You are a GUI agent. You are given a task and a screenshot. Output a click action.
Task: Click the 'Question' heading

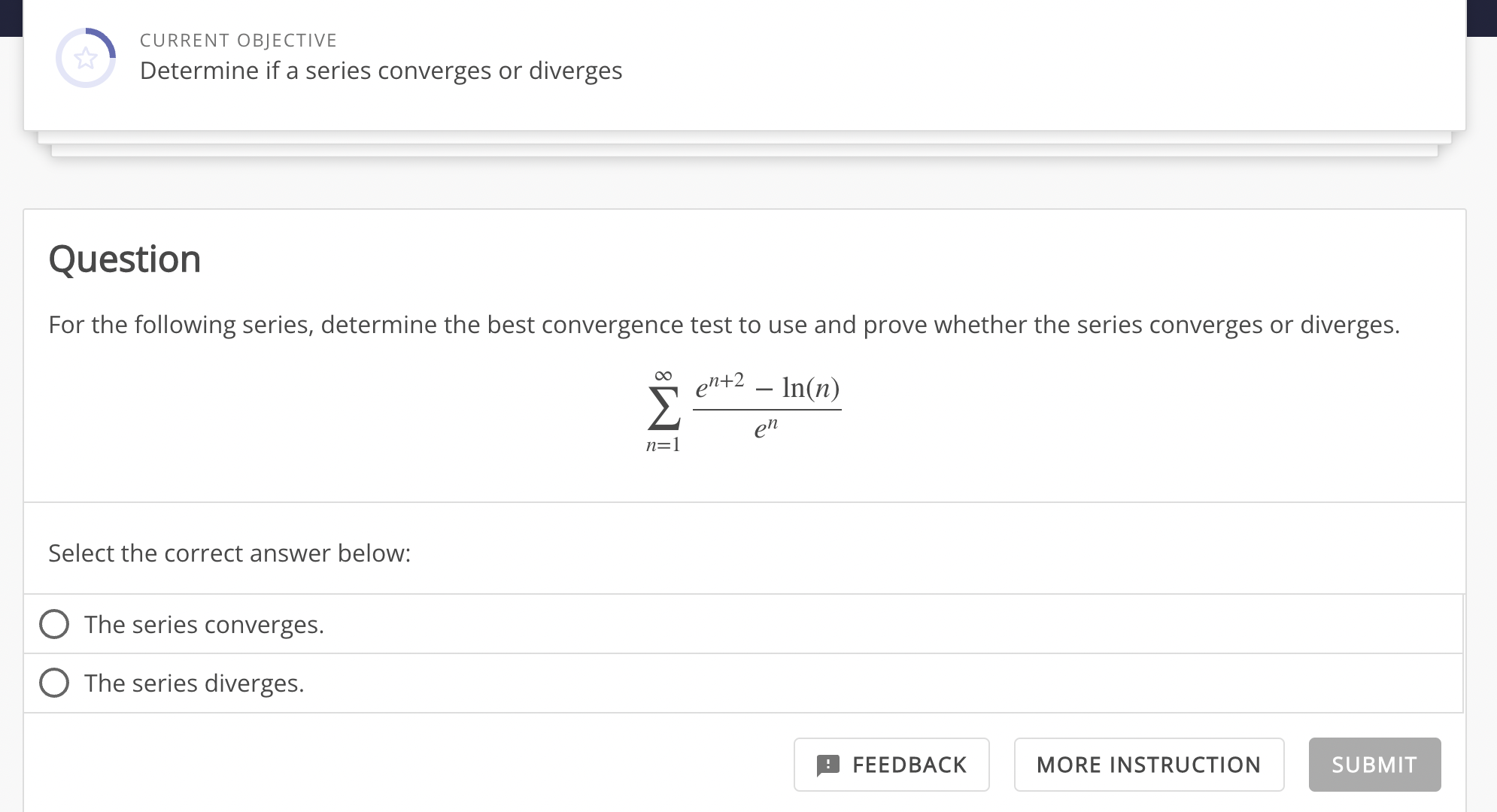[125, 259]
